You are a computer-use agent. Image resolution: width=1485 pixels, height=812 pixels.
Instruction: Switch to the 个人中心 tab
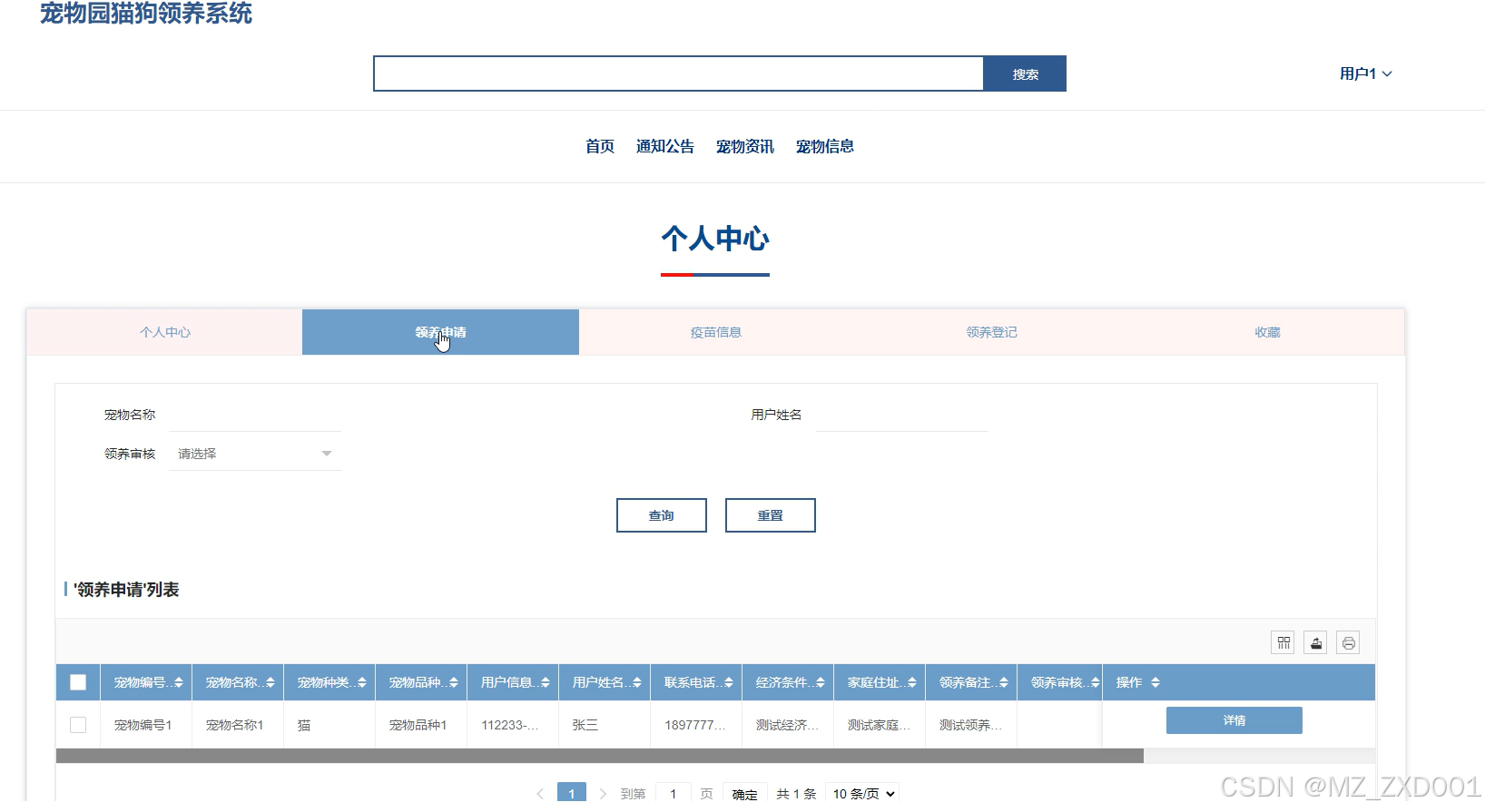click(x=165, y=332)
